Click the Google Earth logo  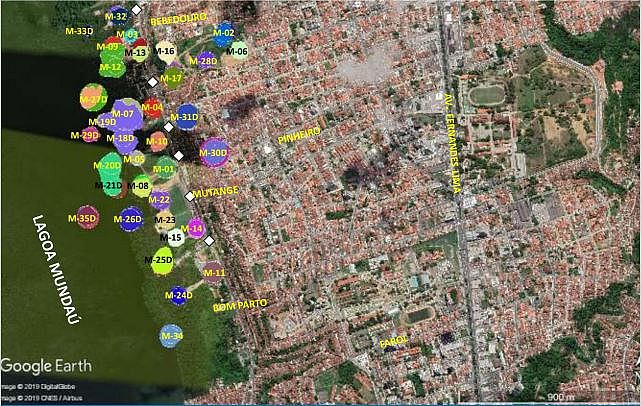46,365
